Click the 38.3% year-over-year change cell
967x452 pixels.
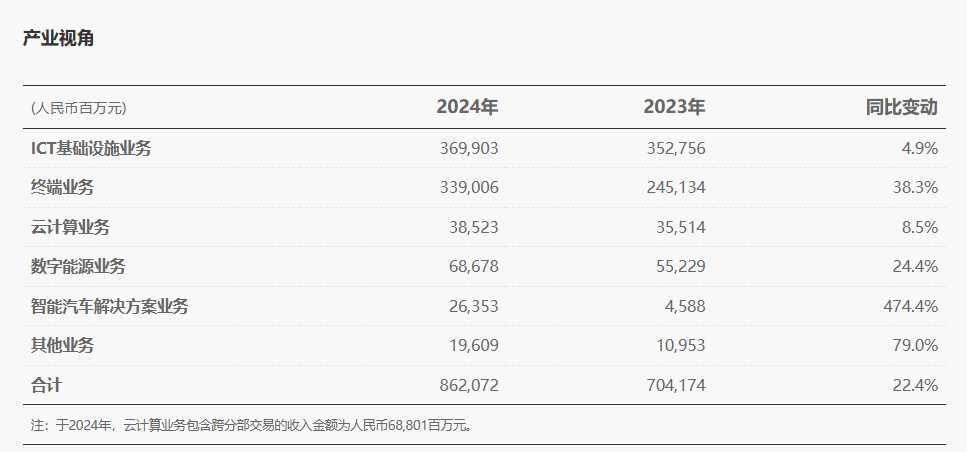(x=913, y=187)
